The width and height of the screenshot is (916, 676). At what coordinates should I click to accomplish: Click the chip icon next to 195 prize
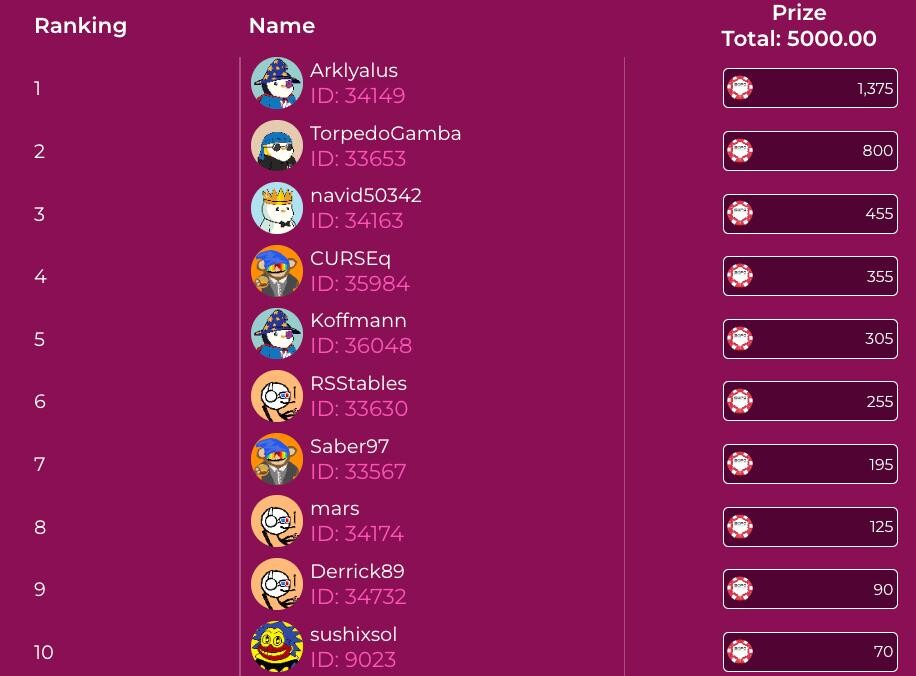pyautogui.click(x=740, y=464)
